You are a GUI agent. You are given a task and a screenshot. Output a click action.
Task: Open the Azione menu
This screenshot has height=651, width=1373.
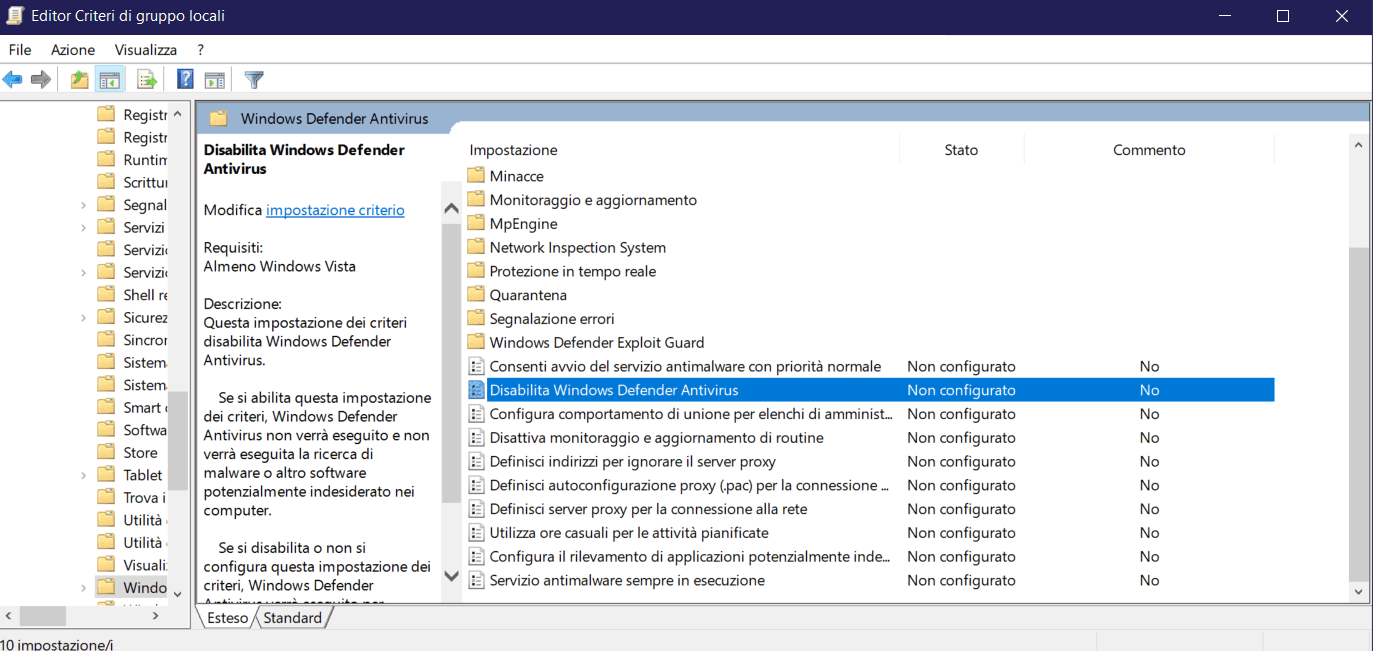[x=73, y=49]
